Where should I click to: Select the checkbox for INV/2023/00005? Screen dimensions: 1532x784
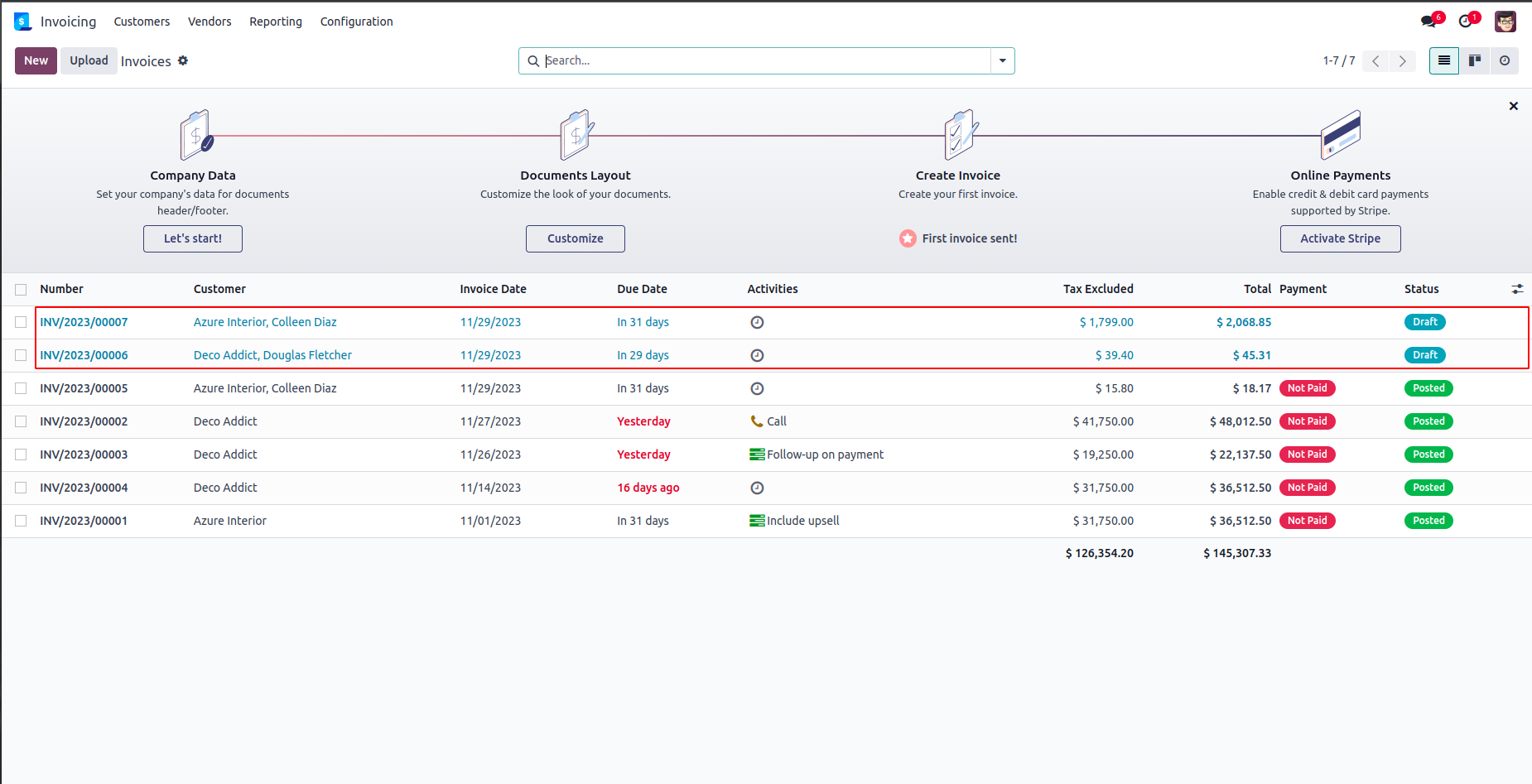[x=21, y=388]
